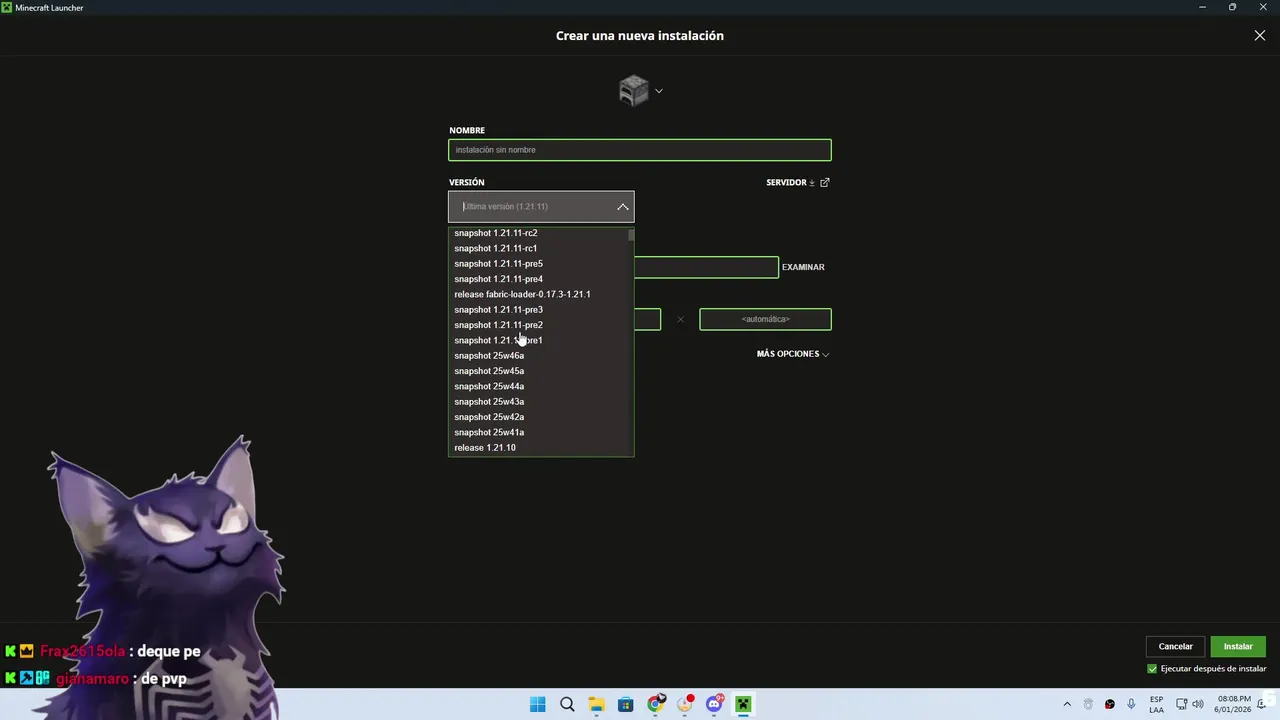This screenshot has height=720, width=1280.
Task: Open the installation icon chooser arrow
Action: (x=658, y=91)
